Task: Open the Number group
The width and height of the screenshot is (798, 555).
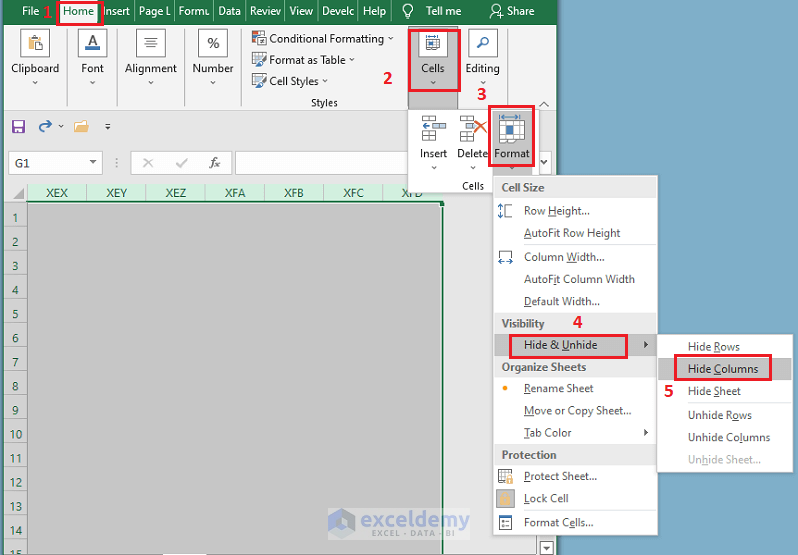Action: [x=213, y=57]
